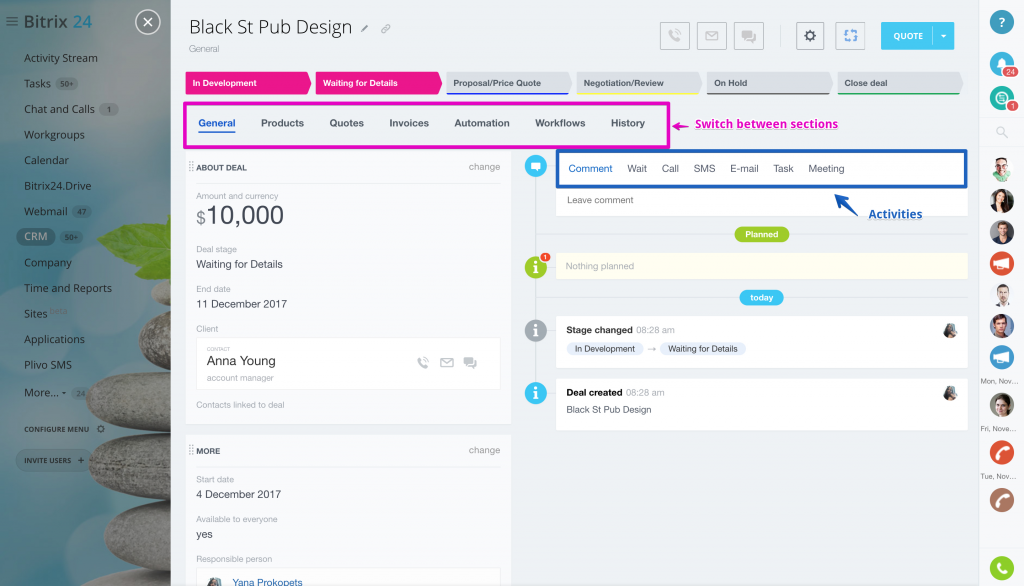
Task: Open Chat and Calls in the left menu
Action: click(x=59, y=109)
